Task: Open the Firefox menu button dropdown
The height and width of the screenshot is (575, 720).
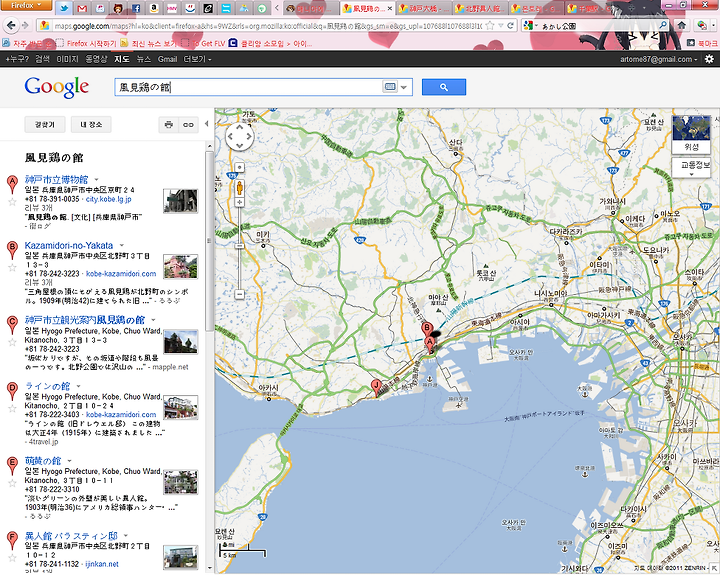Action: [26, 5]
